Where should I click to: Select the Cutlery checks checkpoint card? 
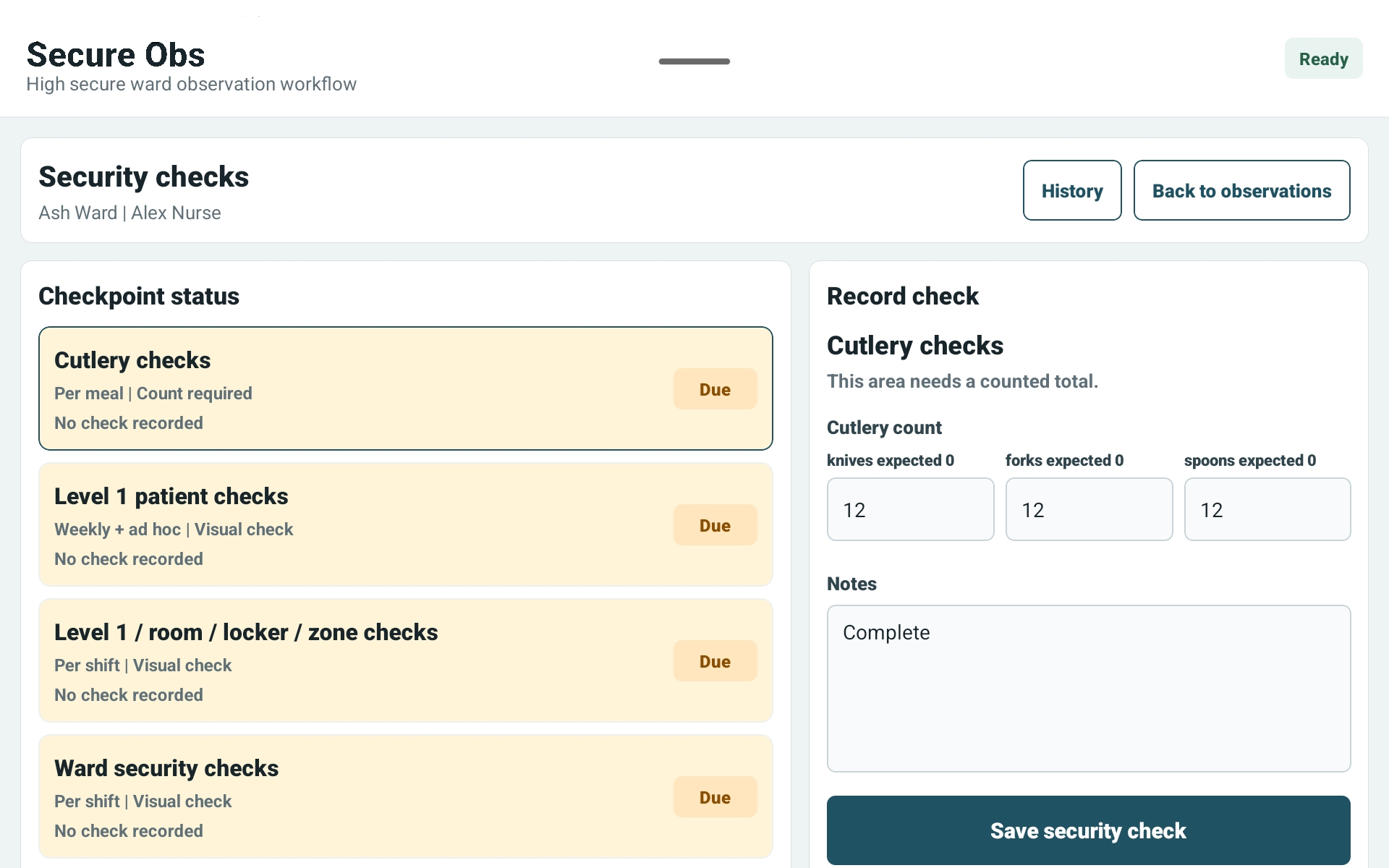(x=406, y=388)
